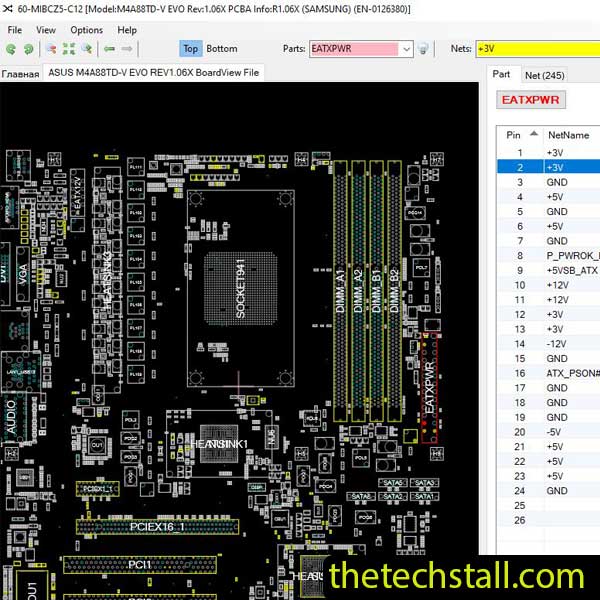The width and height of the screenshot is (600, 600).
Task: Select pin 20 -5V row
Action: pos(548,432)
